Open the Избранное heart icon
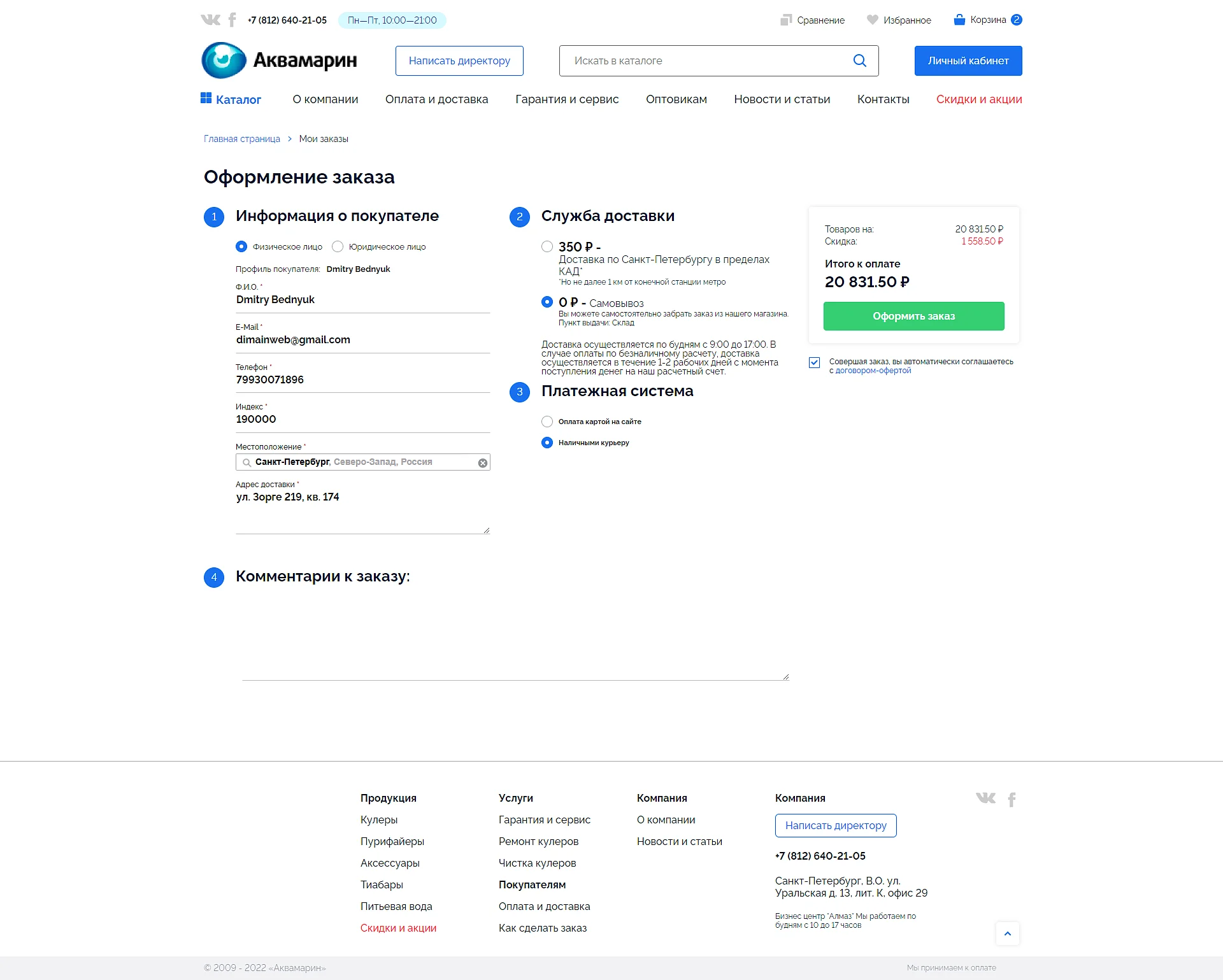The image size is (1223, 980). pyautogui.click(x=873, y=20)
